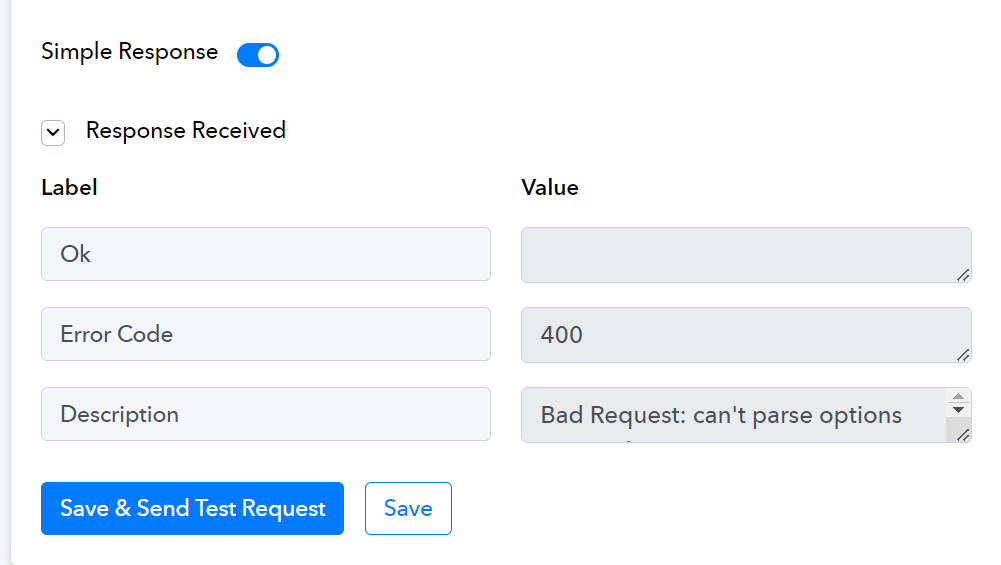1001x565 pixels.
Task: Click the down arrow in the Description value scrollbar
Action: click(958, 409)
